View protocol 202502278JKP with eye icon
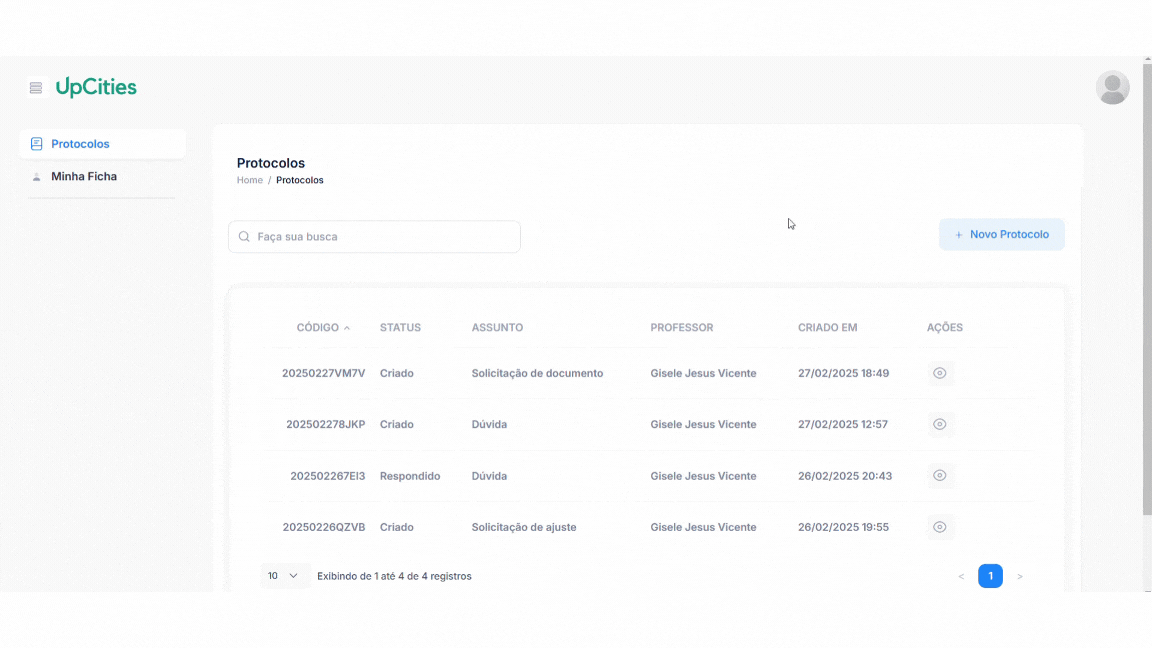The width and height of the screenshot is (1152, 648). tap(940, 425)
